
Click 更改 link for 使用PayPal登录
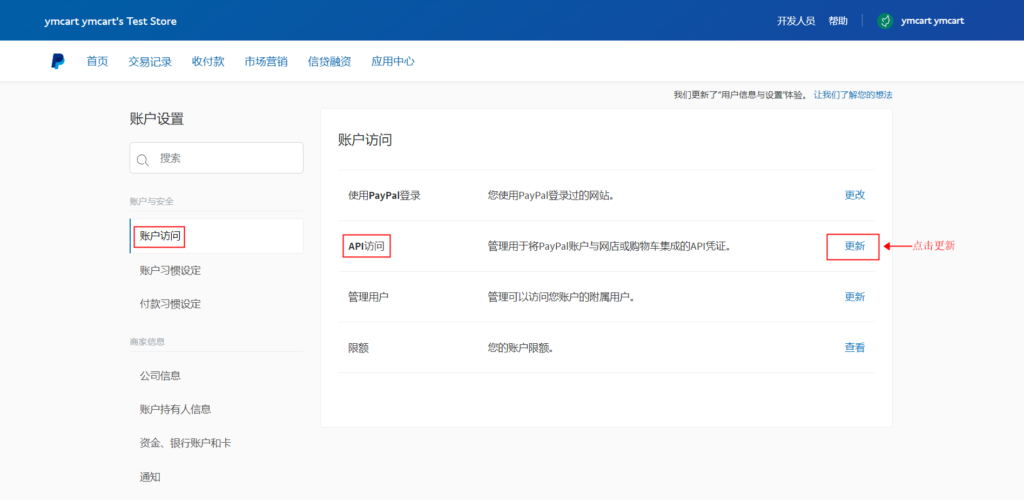point(854,195)
